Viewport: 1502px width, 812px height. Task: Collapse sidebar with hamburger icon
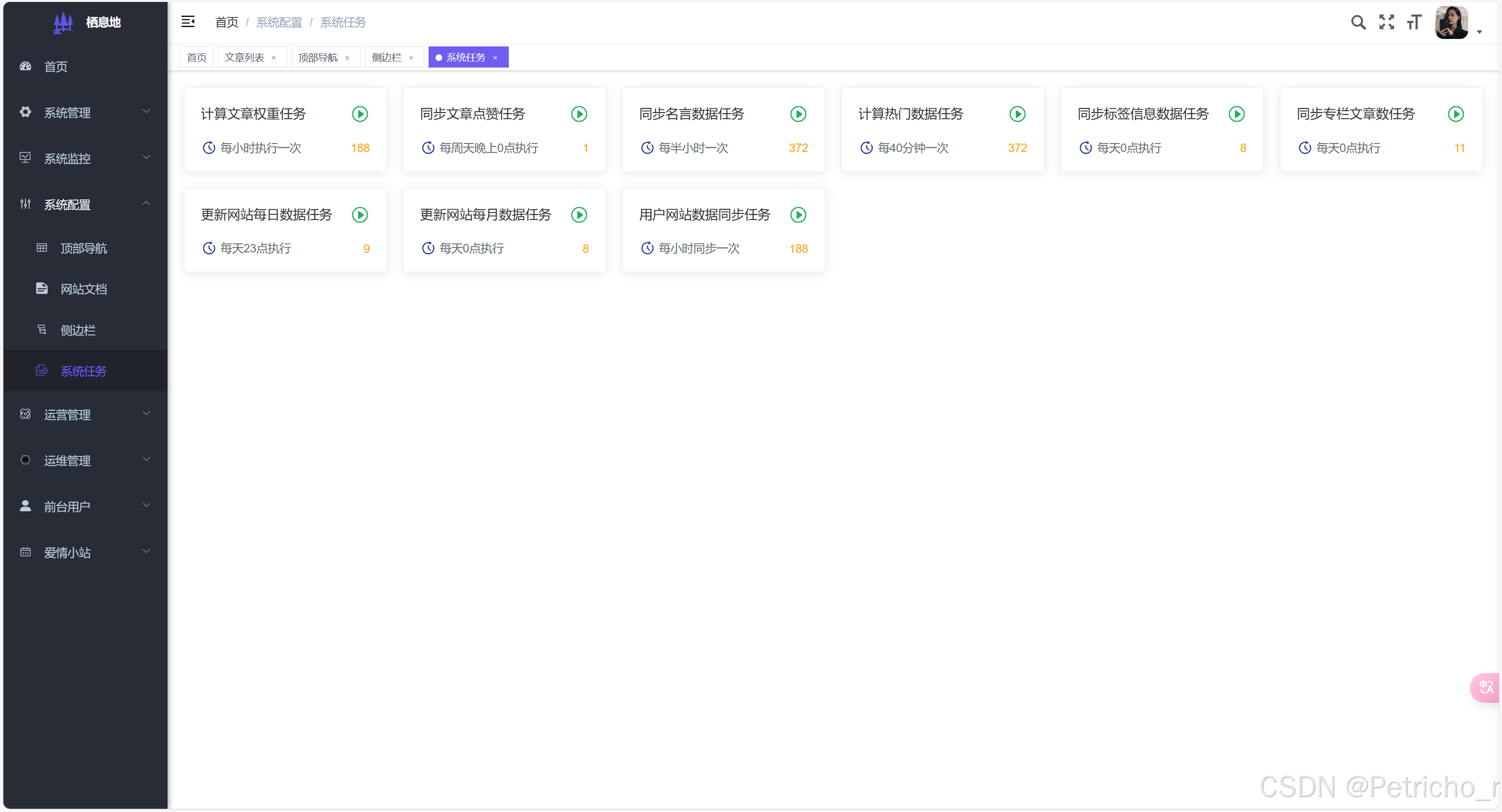point(188,22)
